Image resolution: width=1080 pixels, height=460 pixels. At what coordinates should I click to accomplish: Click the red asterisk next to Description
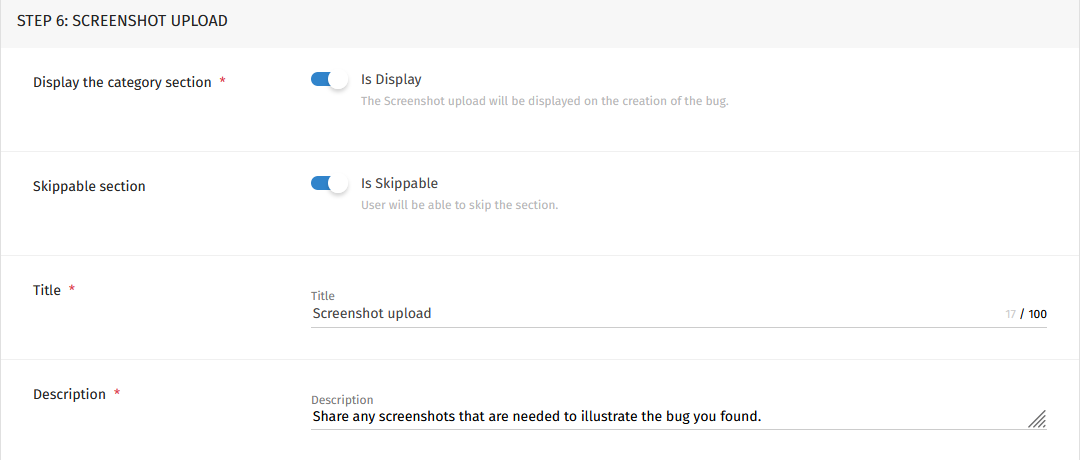pos(116,393)
